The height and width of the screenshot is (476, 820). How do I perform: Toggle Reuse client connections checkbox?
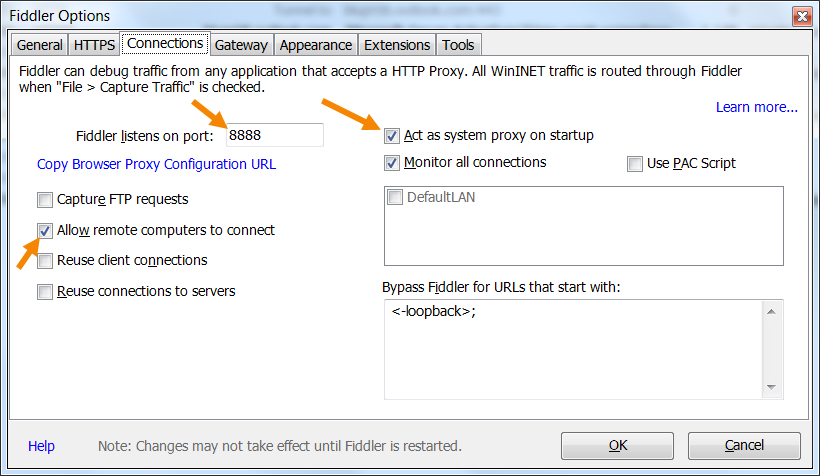45,261
